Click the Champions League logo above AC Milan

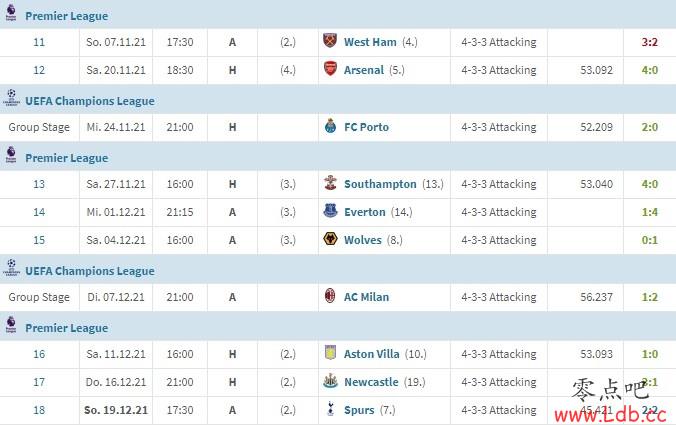point(12,267)
